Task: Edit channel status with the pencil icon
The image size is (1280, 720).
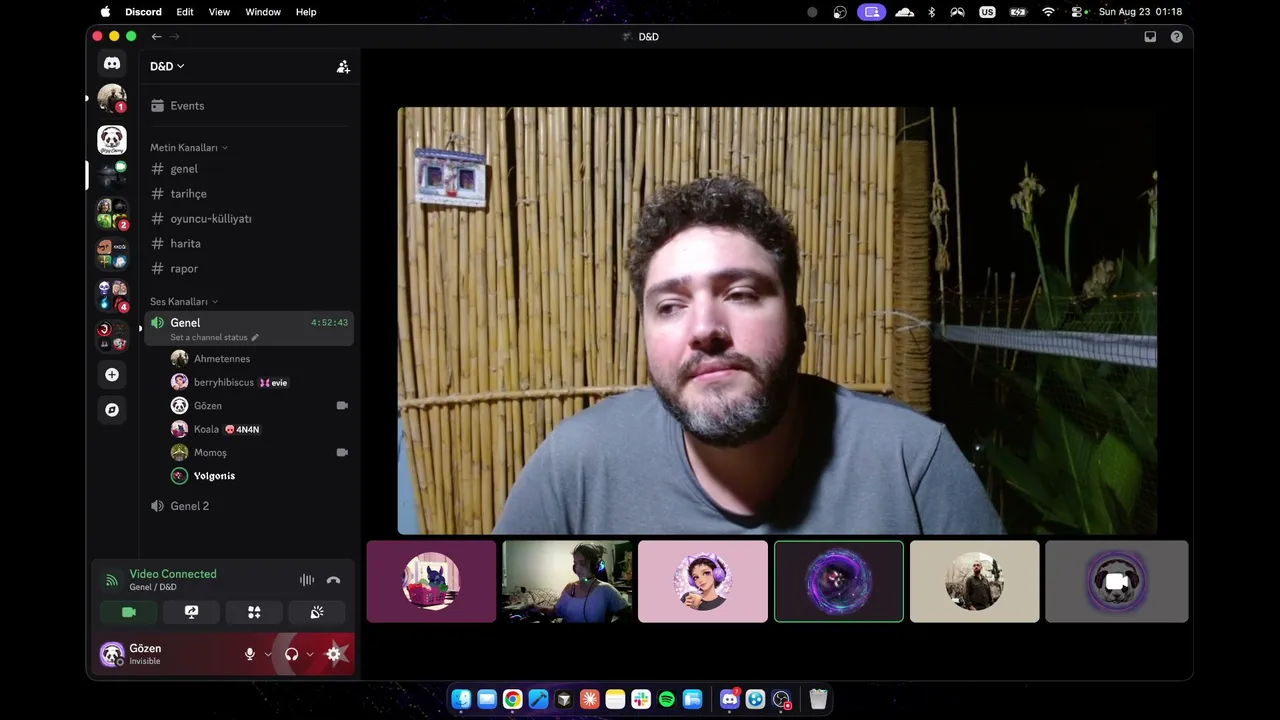Action: (255, 338)
